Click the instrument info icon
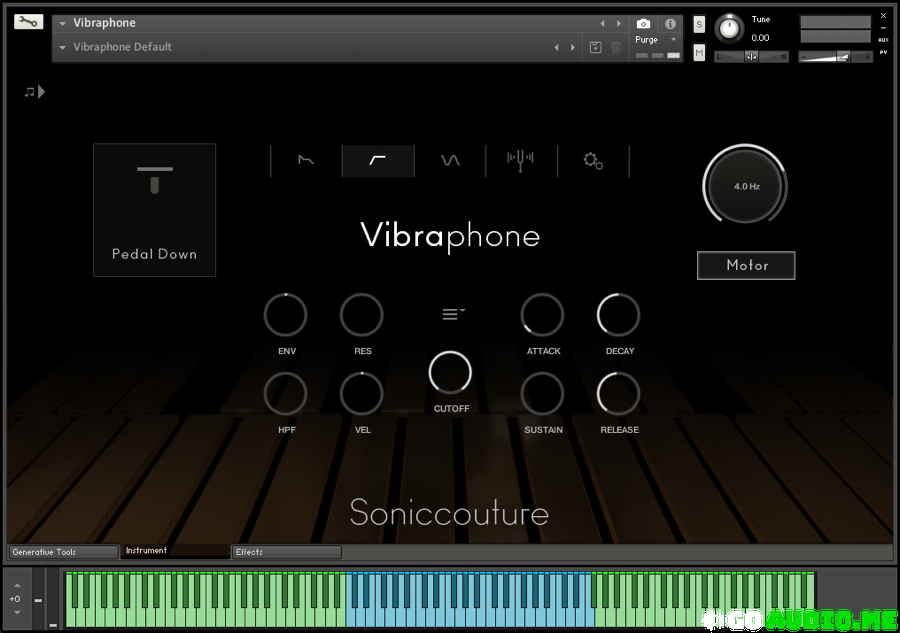This screenshot has width=900, height=633. click(x=669, y=23)
